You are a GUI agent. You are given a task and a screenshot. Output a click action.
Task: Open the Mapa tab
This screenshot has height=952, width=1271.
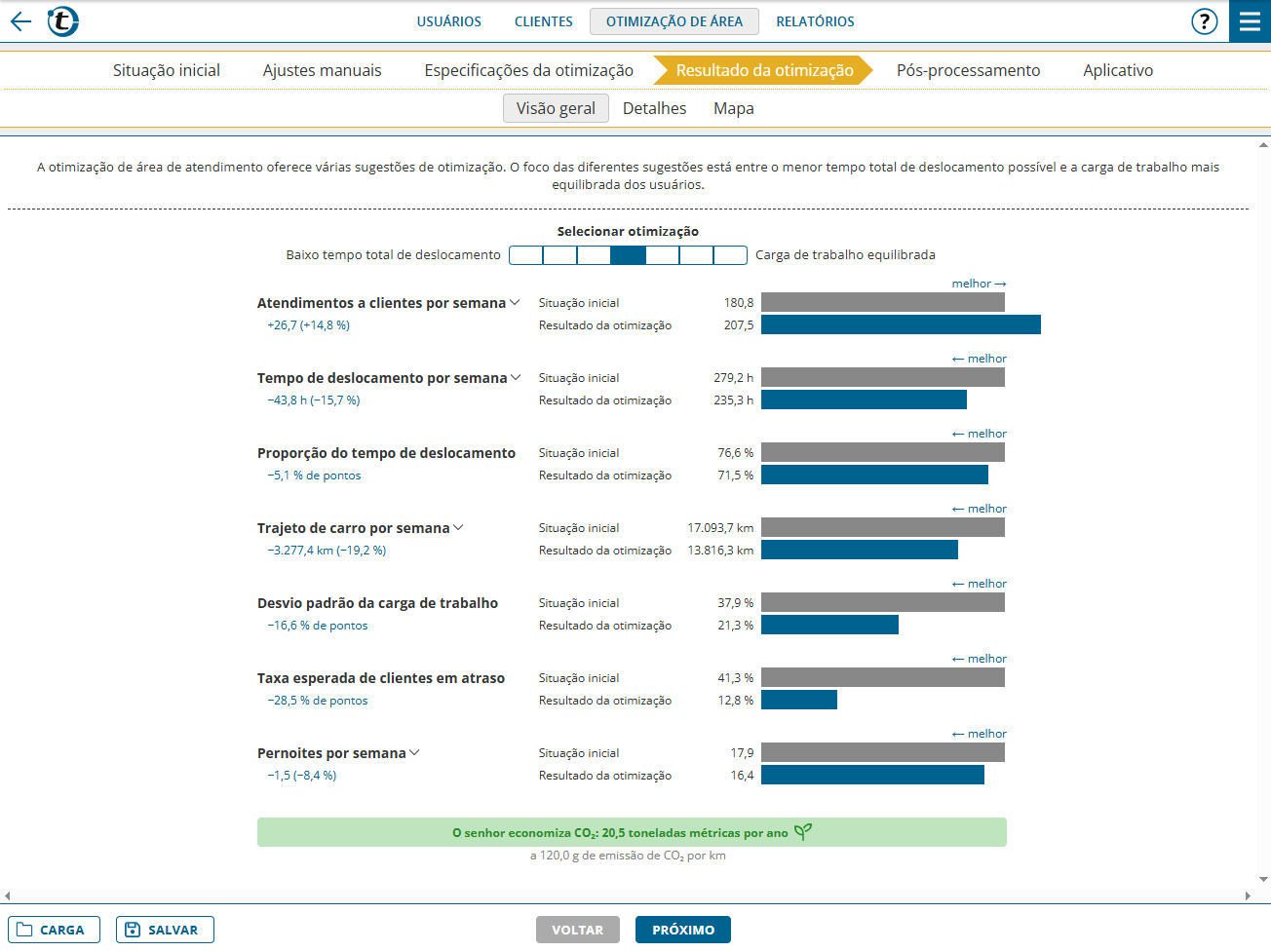733,108
